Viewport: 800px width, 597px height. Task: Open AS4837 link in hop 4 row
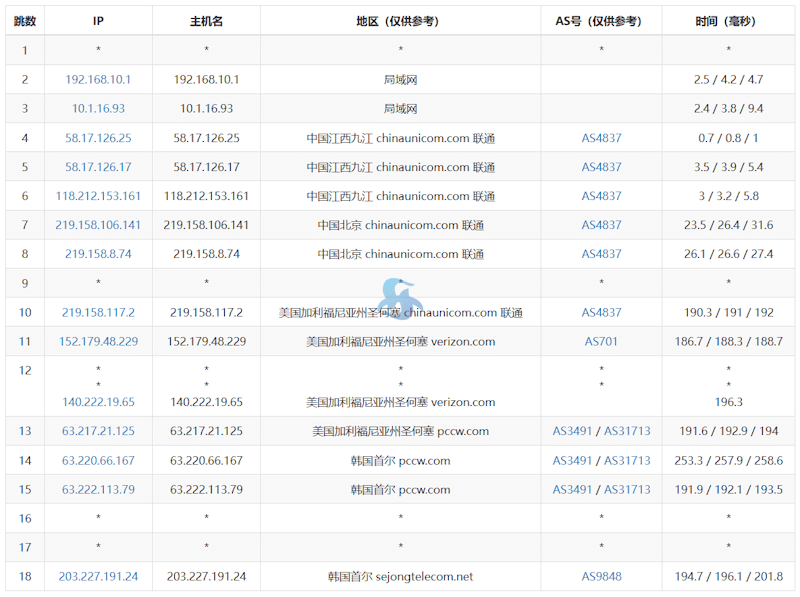(x=602, y=138)
